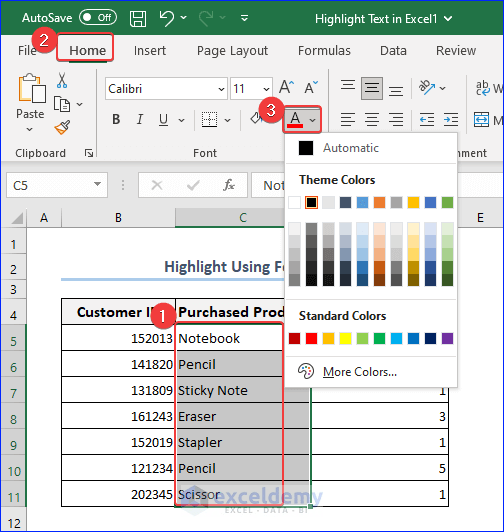Click the Insert Function fx icon
Image resolution: width=504 pixels, height=532 pixels.
click(229, 185)
